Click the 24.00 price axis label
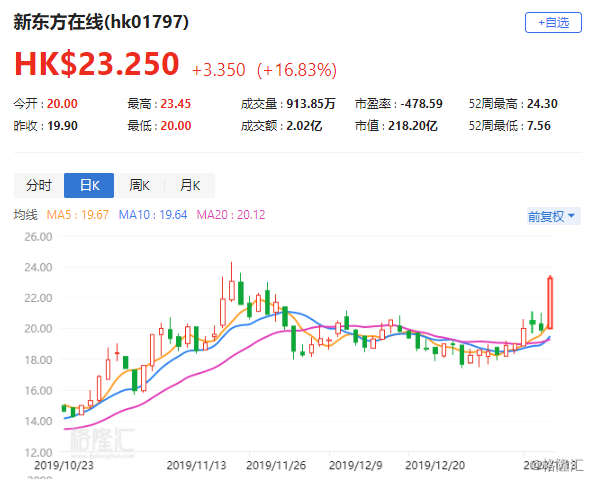Image resolution: width=591 pixels, height=479 pixels. [x=38, y=267]
